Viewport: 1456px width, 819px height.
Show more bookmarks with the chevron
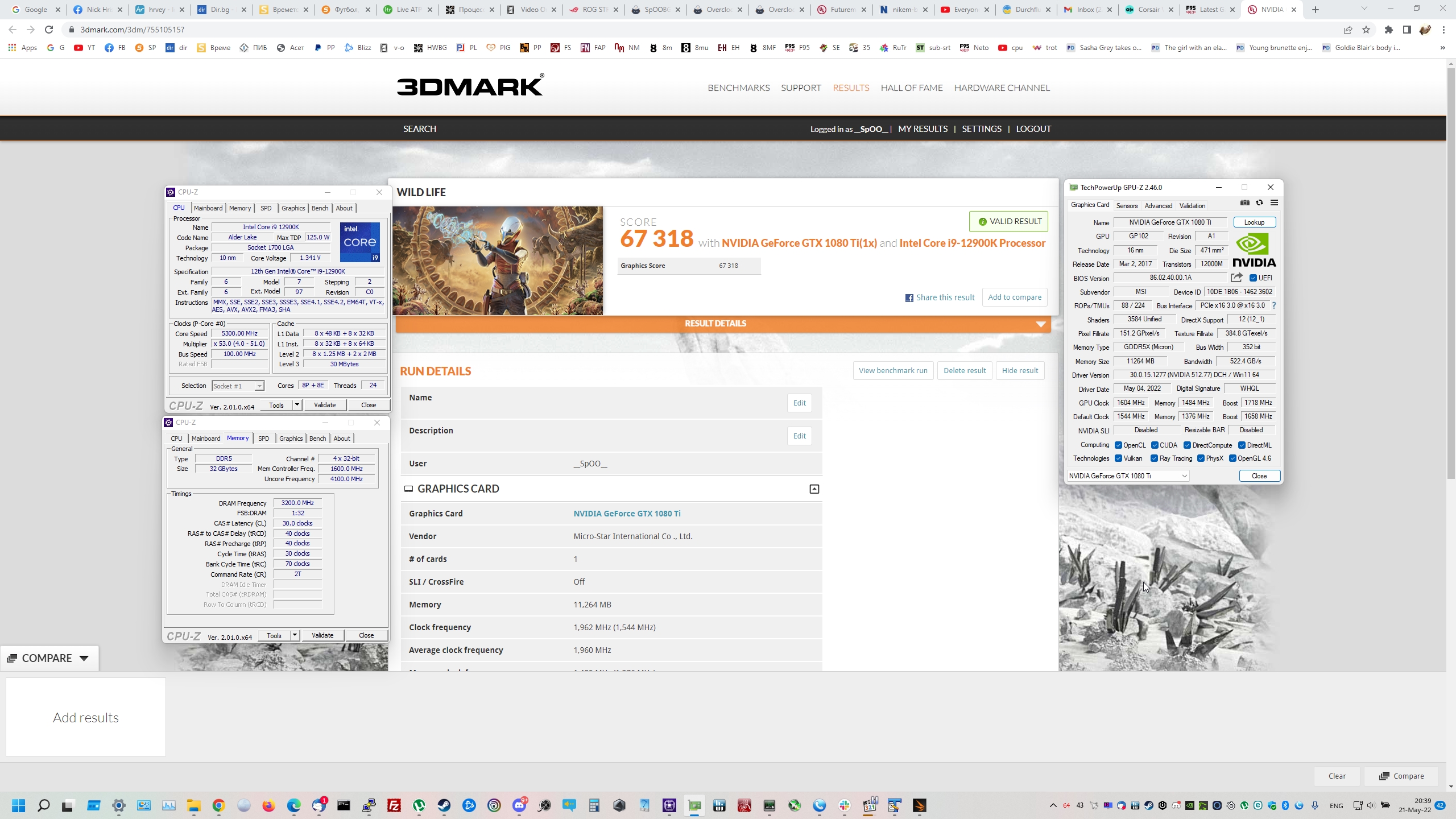click(1442, 48)
